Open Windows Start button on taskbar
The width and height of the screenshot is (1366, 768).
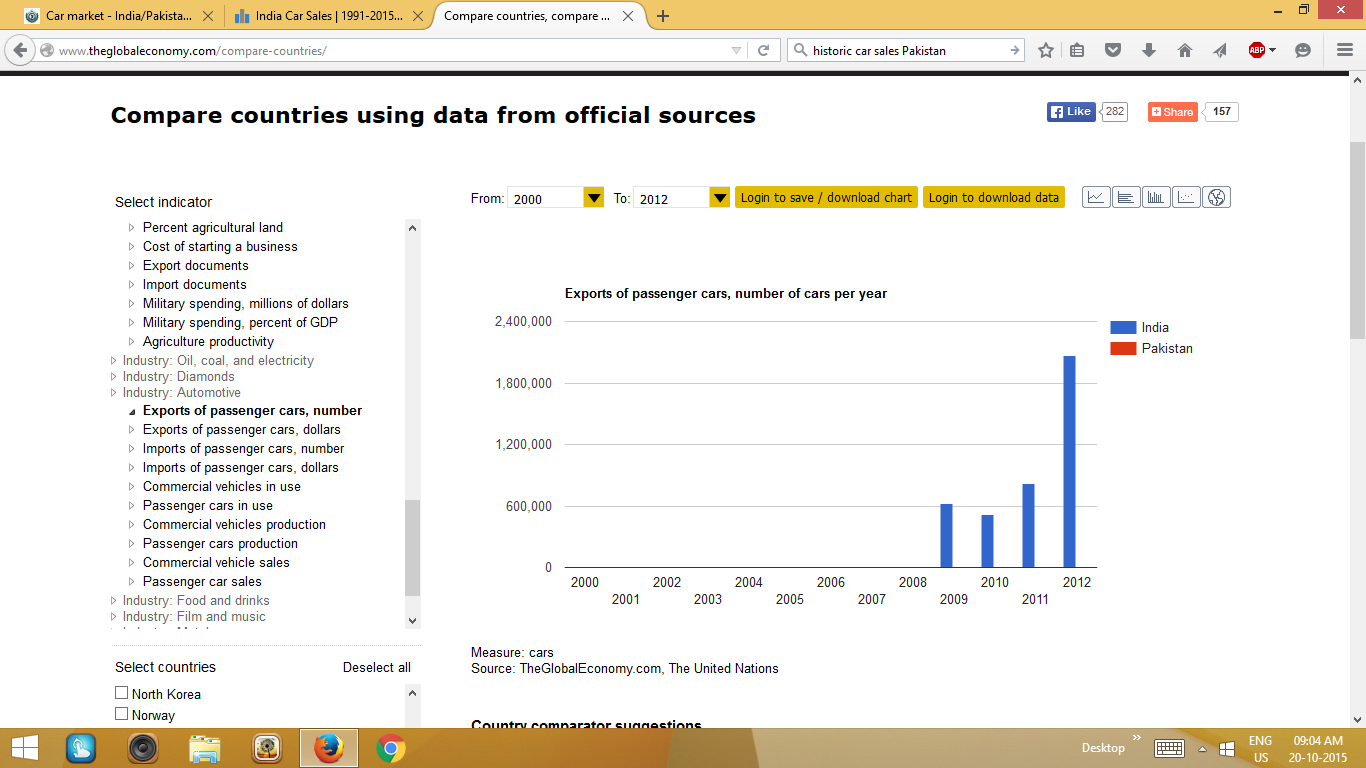coord(24,747)
